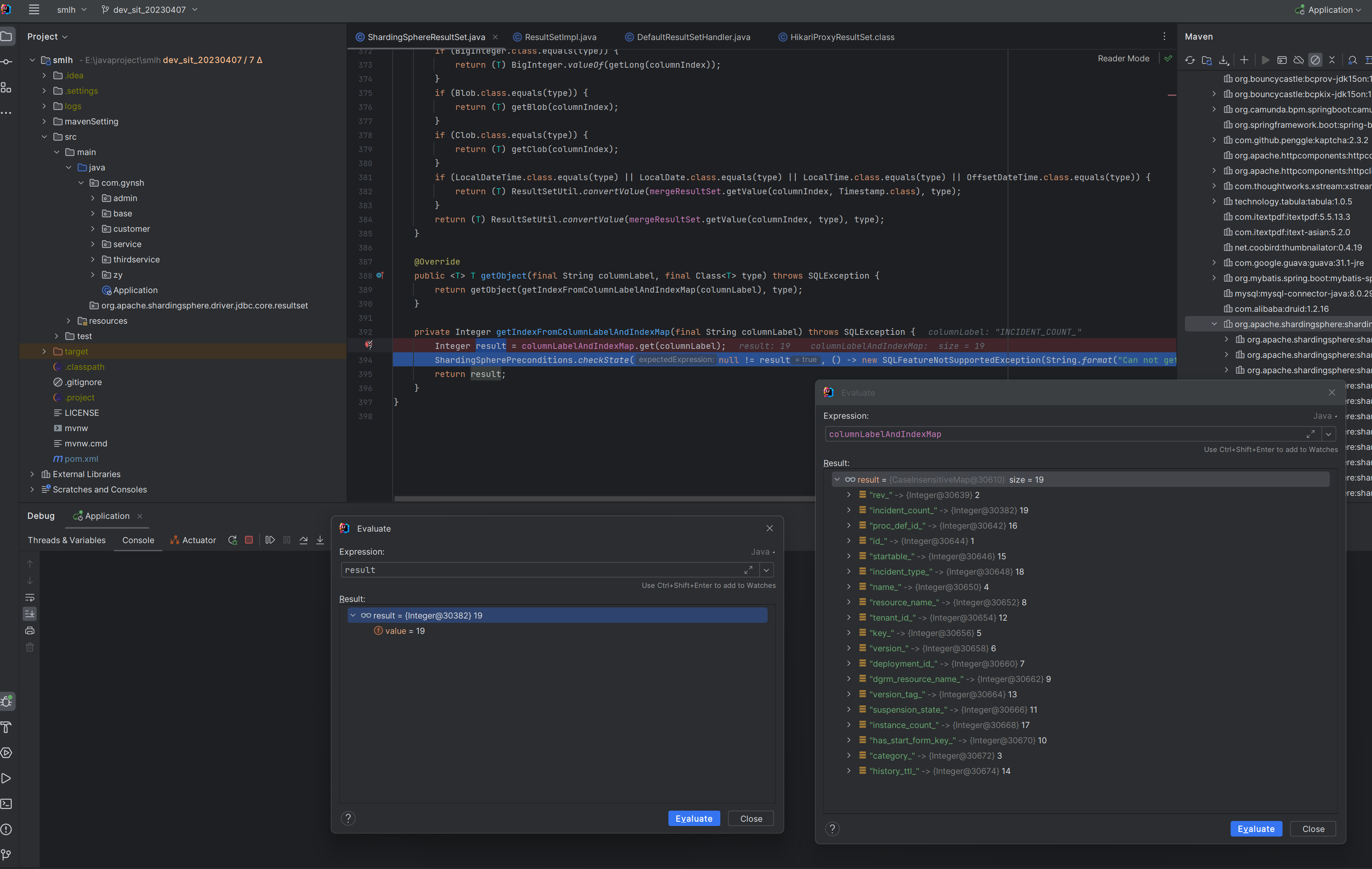This screenshot has height=869, width=1372.
Task: Expand the "incident_count_" map entry
Action: pos(848,510)
